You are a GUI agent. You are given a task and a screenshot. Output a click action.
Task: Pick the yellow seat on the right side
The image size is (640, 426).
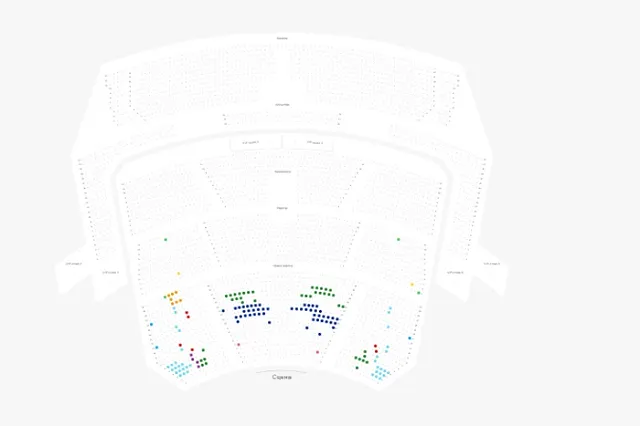(412, 284)
